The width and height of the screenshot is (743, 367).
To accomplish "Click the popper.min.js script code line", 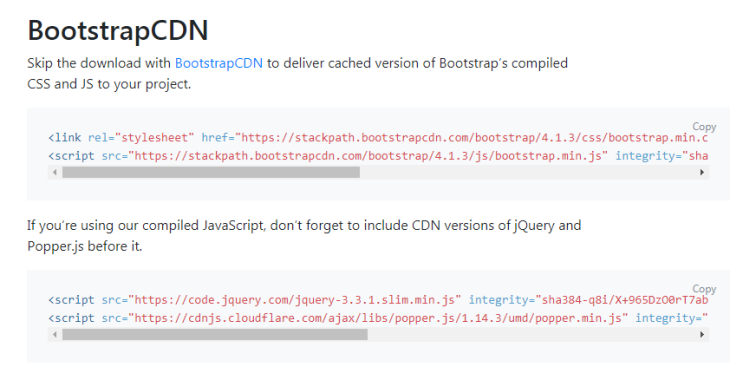I will 378,318.
